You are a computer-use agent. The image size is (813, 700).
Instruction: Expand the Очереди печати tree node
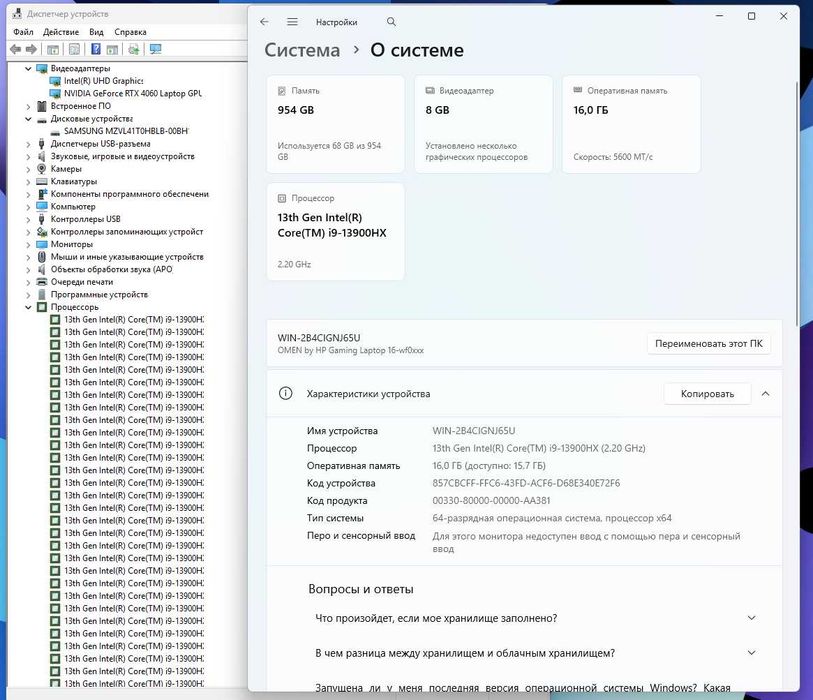coord(29,282)
